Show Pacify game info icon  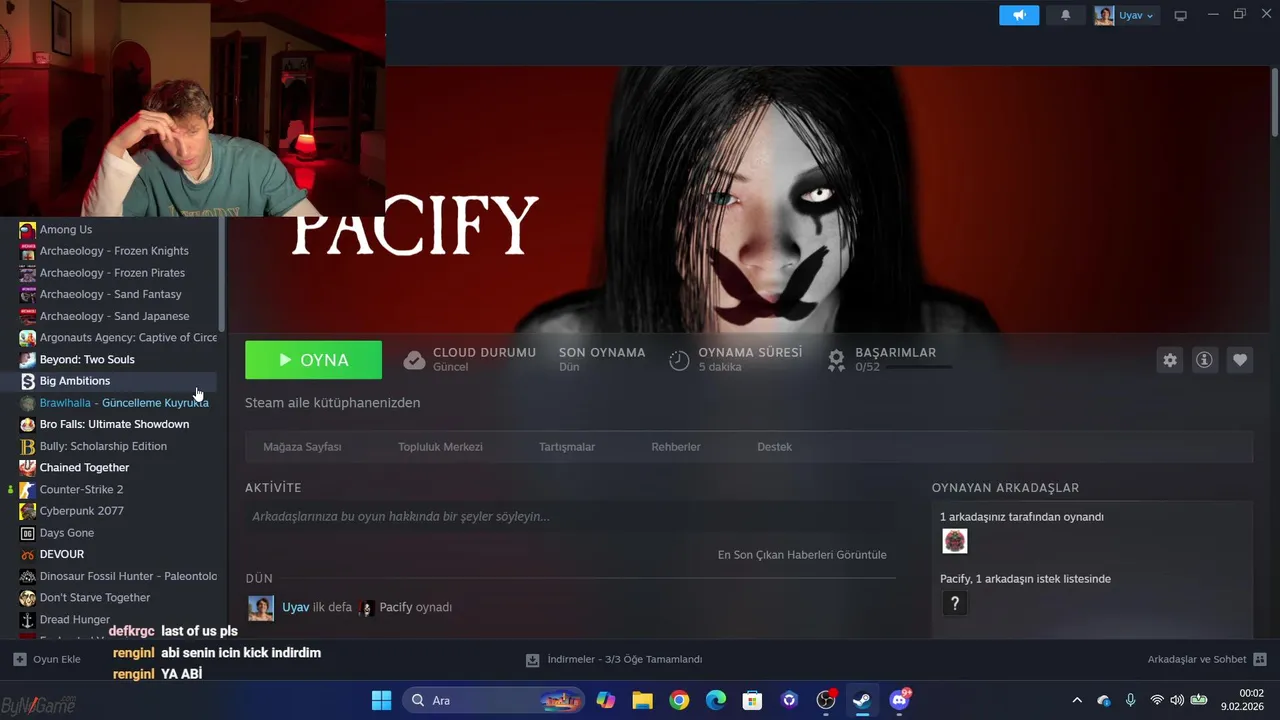click(1204, 360)
